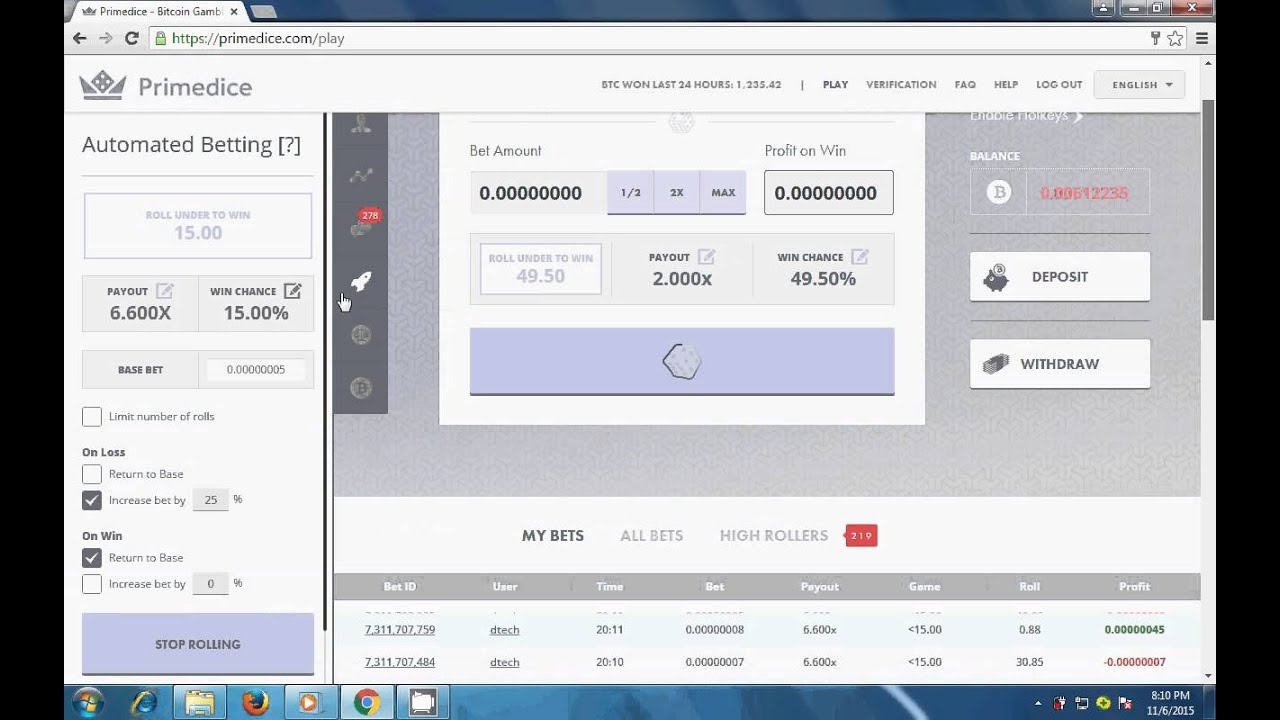The height and width of the screenshot is (720, 1280).
Task: Open media player from taskbar
Action: click(310, 703)
